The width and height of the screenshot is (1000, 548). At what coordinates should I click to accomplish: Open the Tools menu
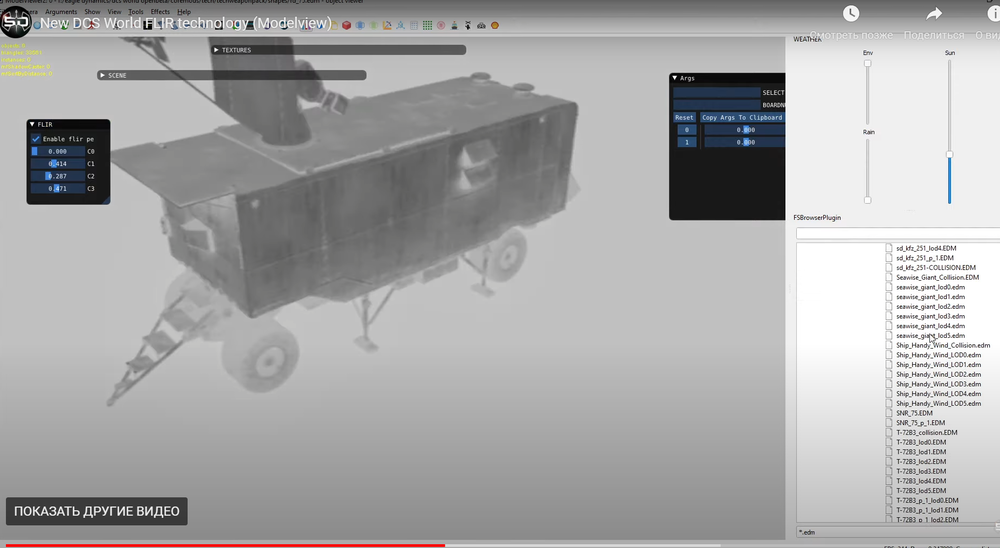click(x=136, y=11)
